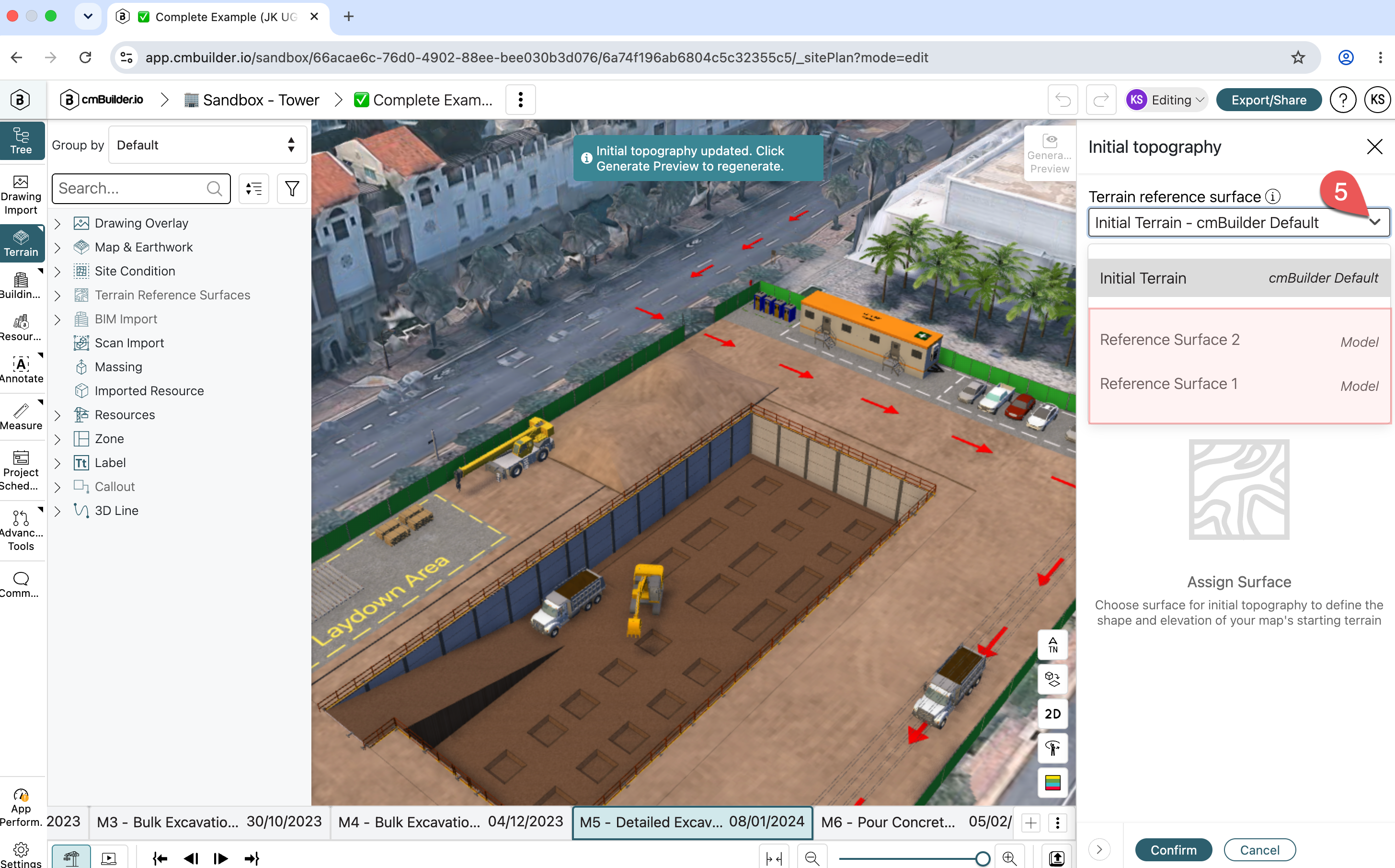Expand the BIM Import tree node
The height and width of the screenshot is (868, 1395).
(x=57, y=319)
